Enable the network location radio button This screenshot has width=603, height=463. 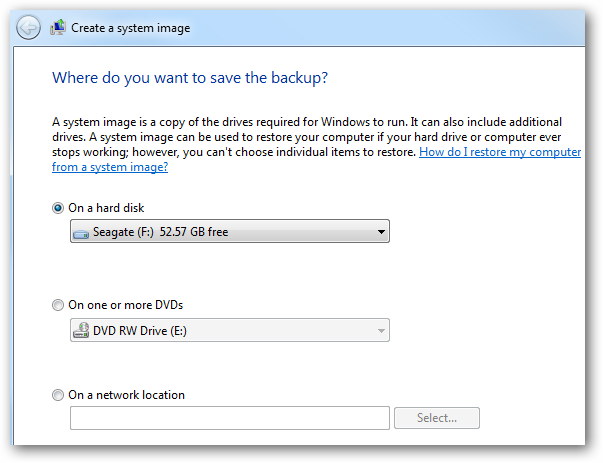(x=58, y=395)
